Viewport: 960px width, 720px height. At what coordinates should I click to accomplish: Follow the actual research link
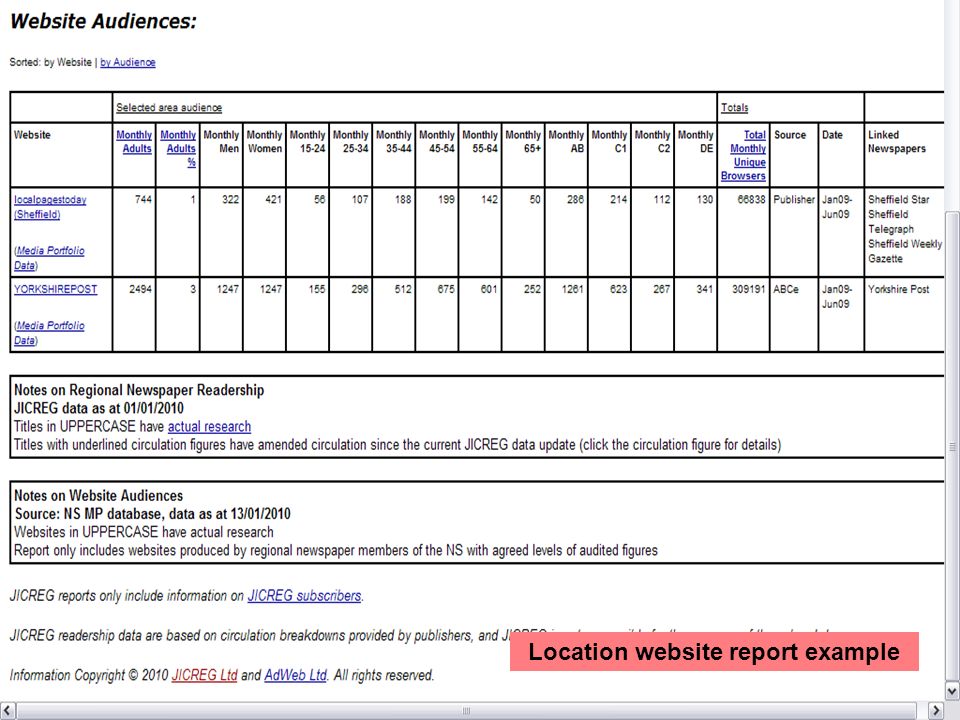click(209, 426)
